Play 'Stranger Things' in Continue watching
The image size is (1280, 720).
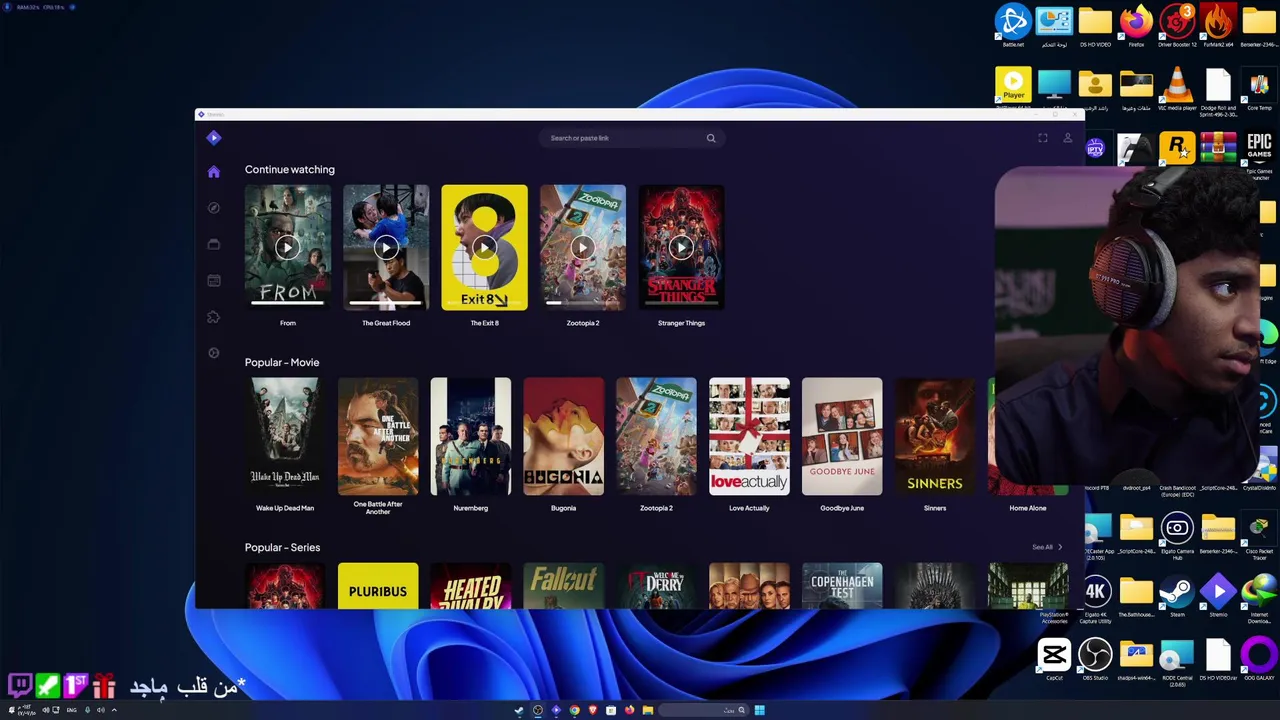point(681,247)
